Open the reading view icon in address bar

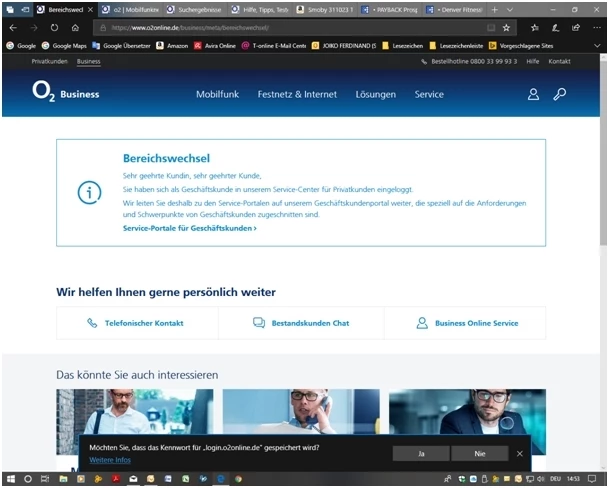pos(491,28)
